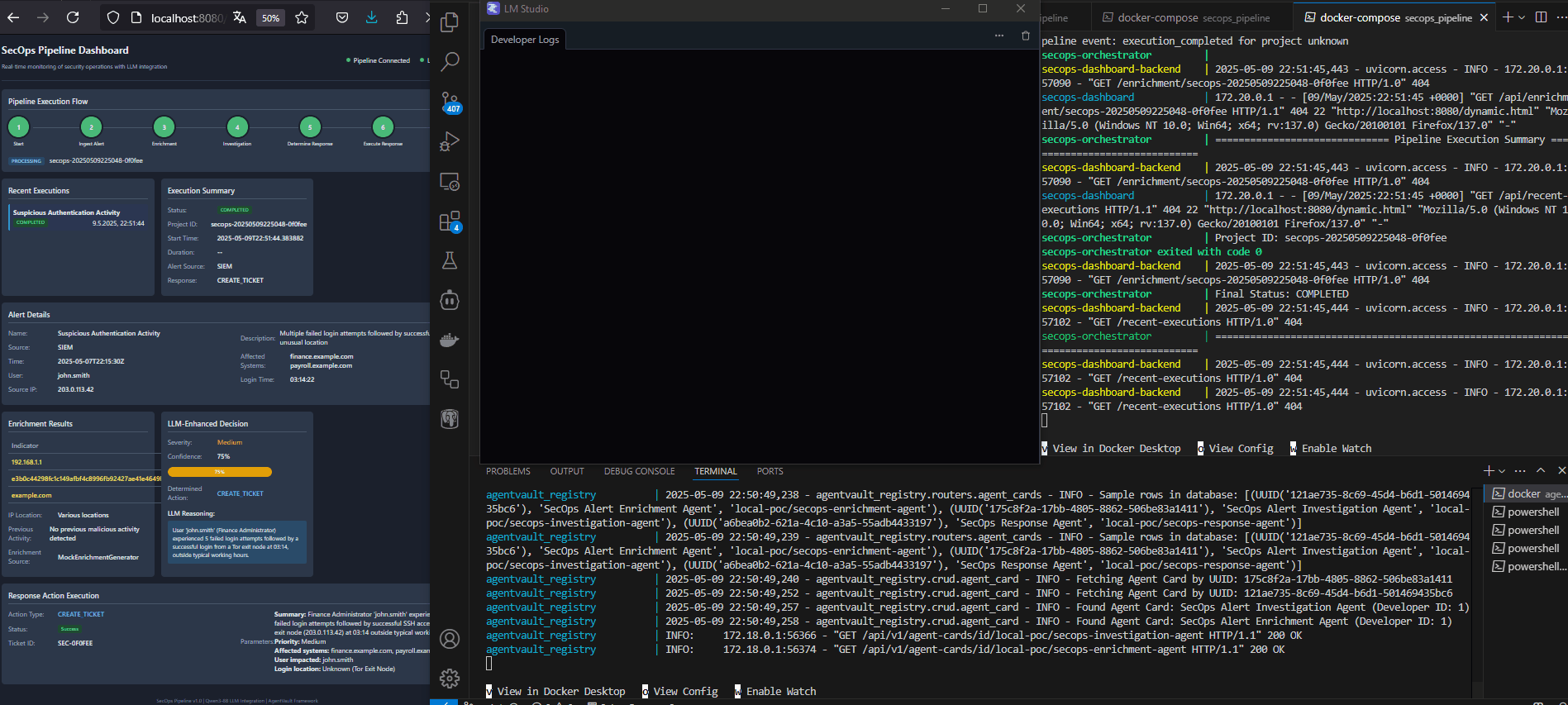Screen dimensions: 1568x705
Task: Click pipeline step 3 Enrichment node
Action: point(164,127)
